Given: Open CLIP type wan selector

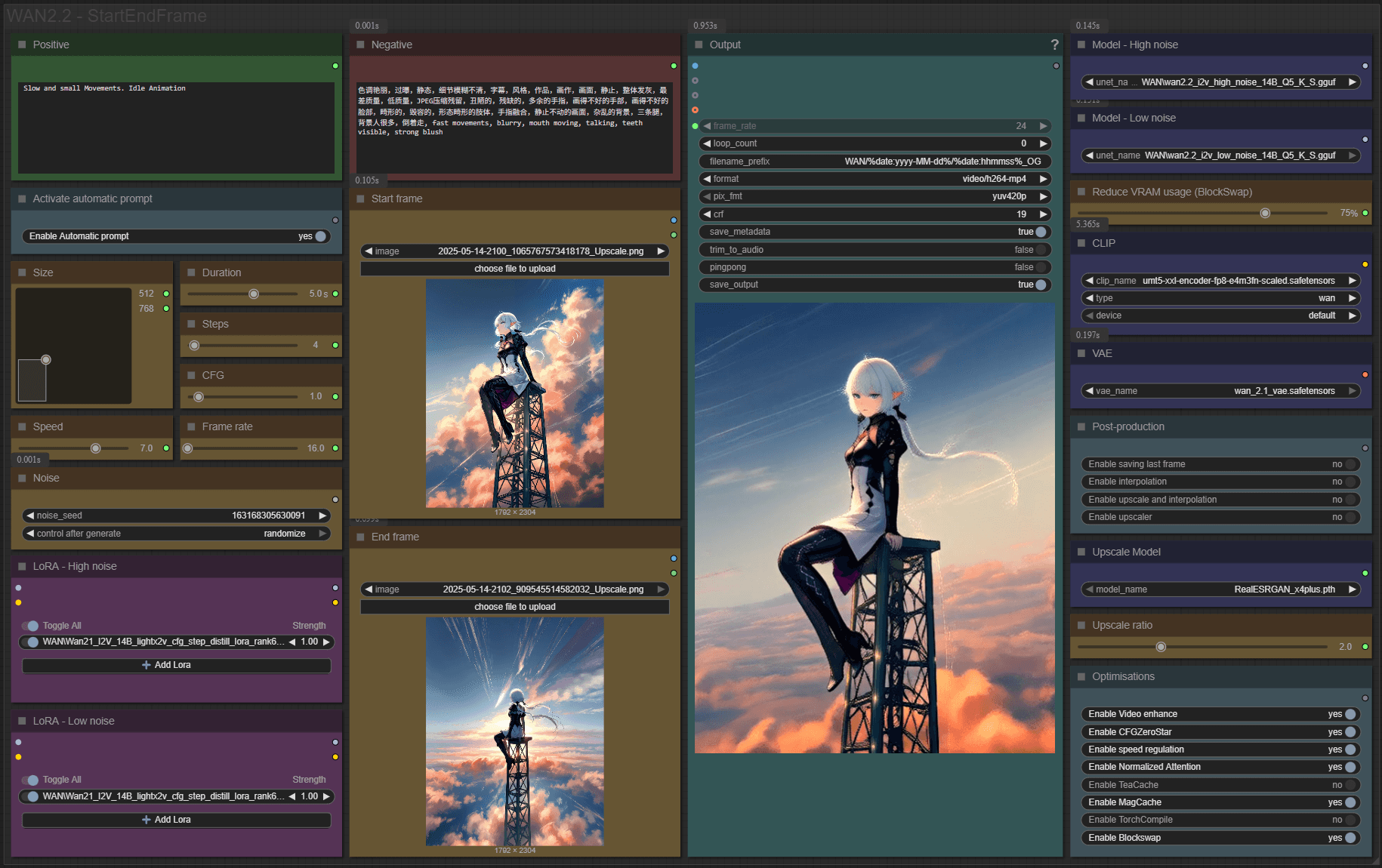Looking at the screenshot, I should click(x=1220, y=298).
